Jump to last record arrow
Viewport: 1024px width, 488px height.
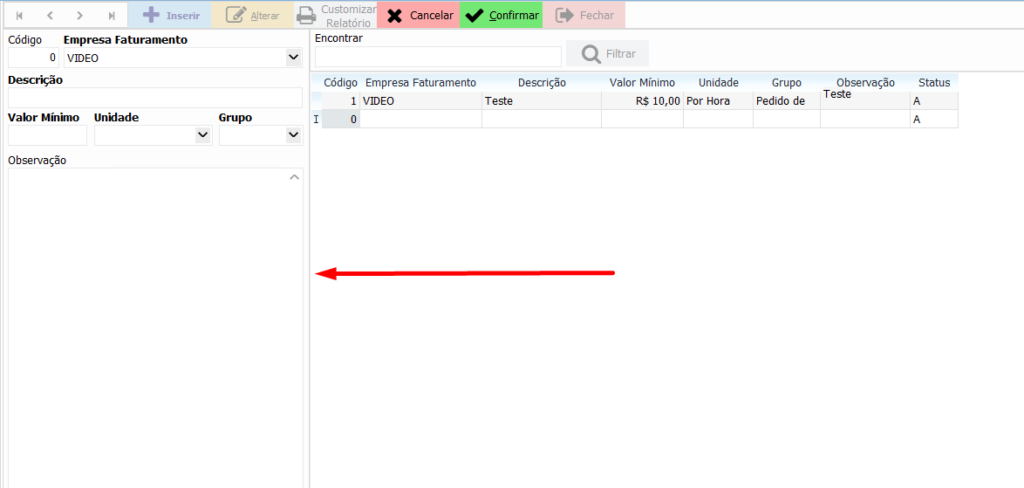(x=111, y=15)
